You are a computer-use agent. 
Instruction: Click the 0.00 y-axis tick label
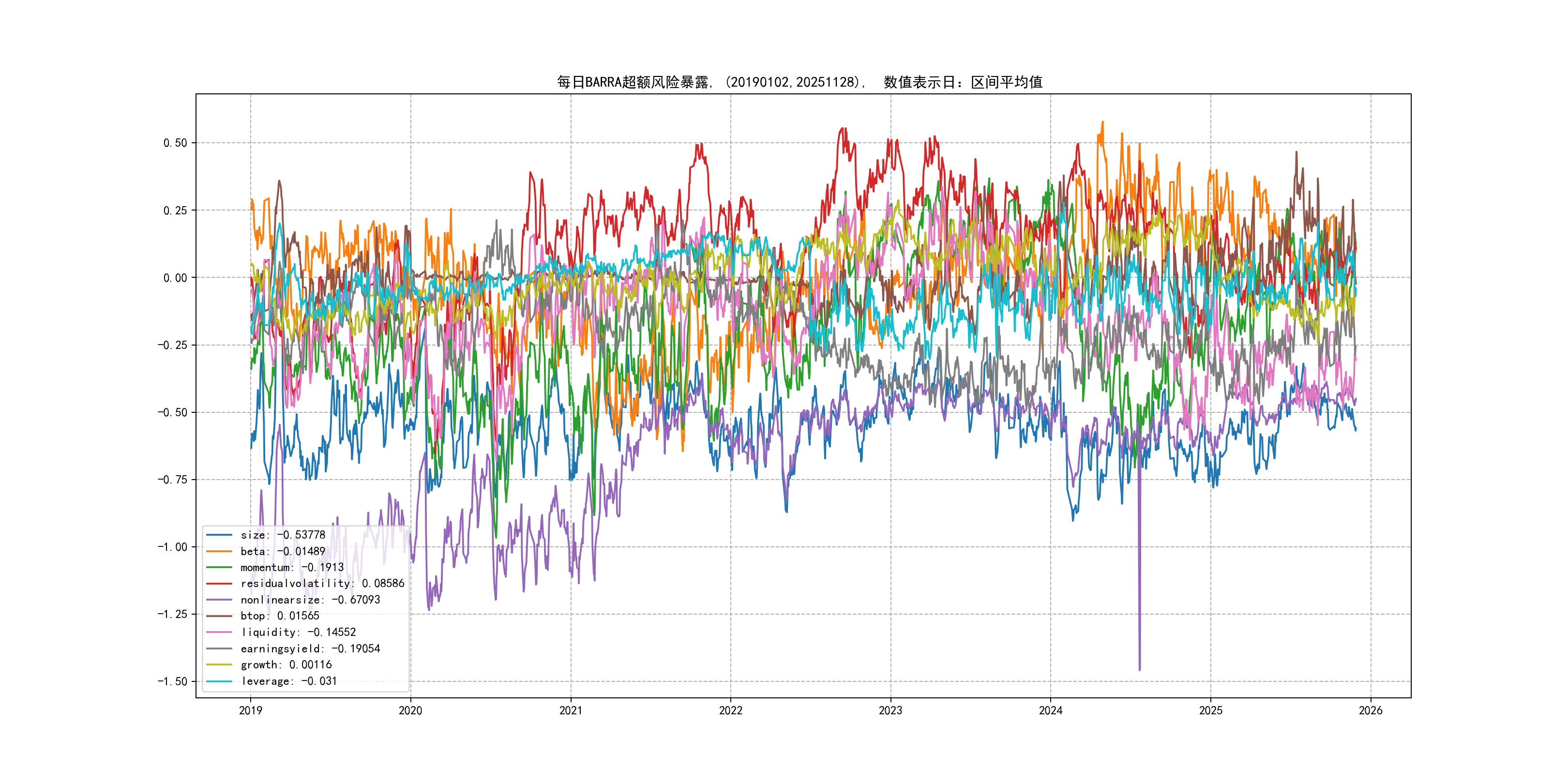[x=175, y=278]
